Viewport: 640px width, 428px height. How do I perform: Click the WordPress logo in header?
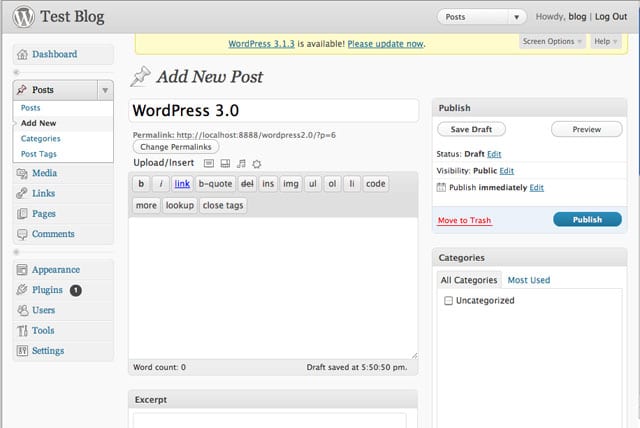point(23,17)
